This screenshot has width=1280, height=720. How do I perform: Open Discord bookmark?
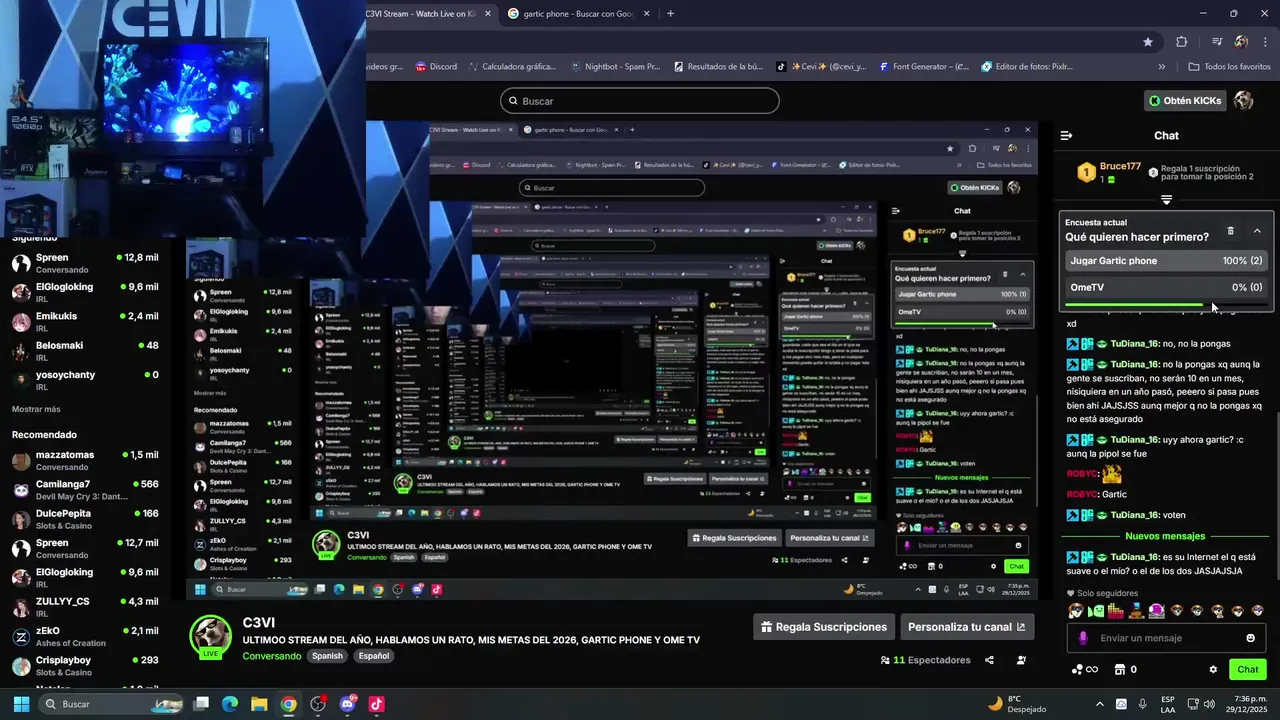pyautogui.click(x=435, y=67)
